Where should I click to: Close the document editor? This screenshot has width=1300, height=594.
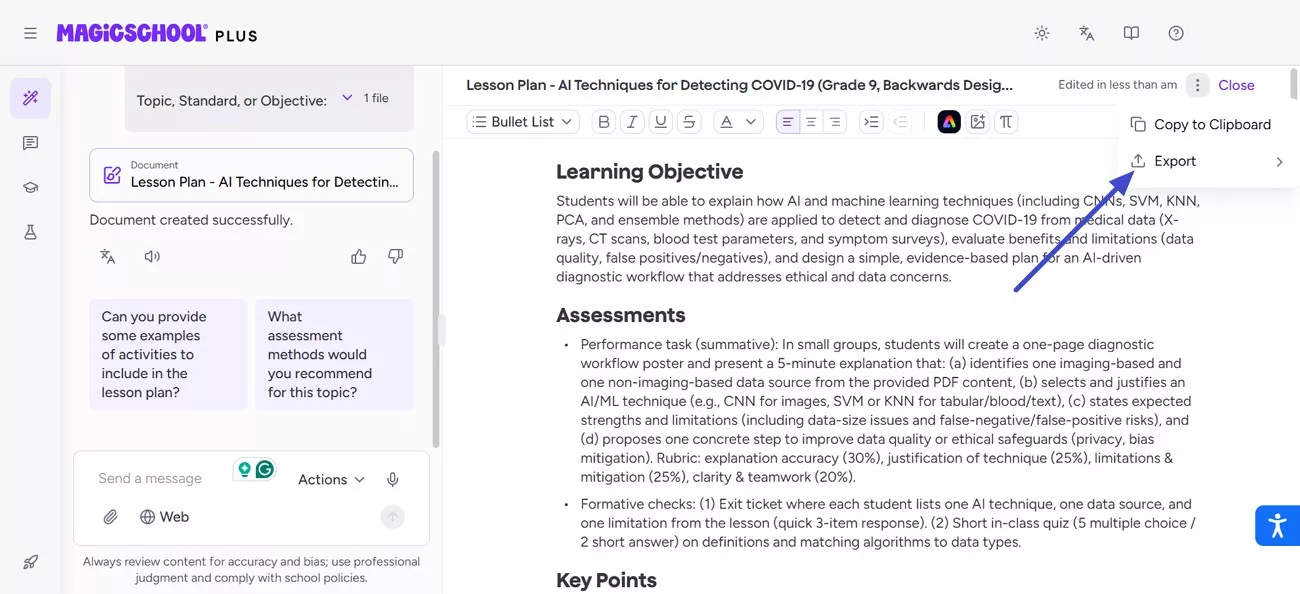1236,85
